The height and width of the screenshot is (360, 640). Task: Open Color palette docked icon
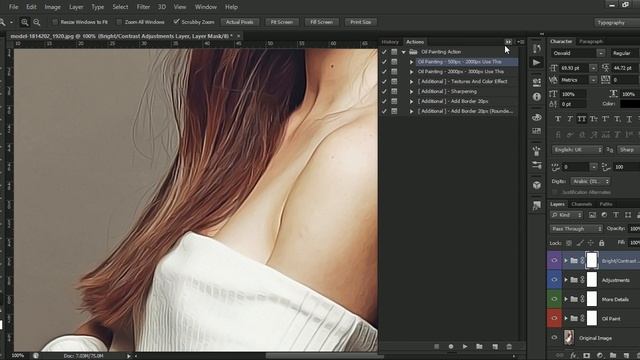537,118
